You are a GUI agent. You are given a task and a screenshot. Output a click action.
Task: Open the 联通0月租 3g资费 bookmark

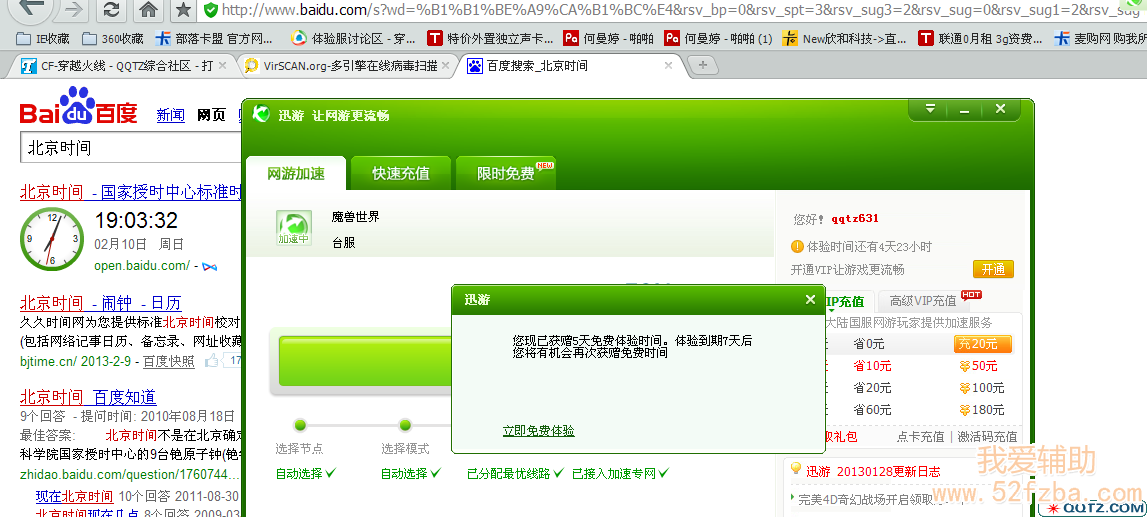pos(981,39)
